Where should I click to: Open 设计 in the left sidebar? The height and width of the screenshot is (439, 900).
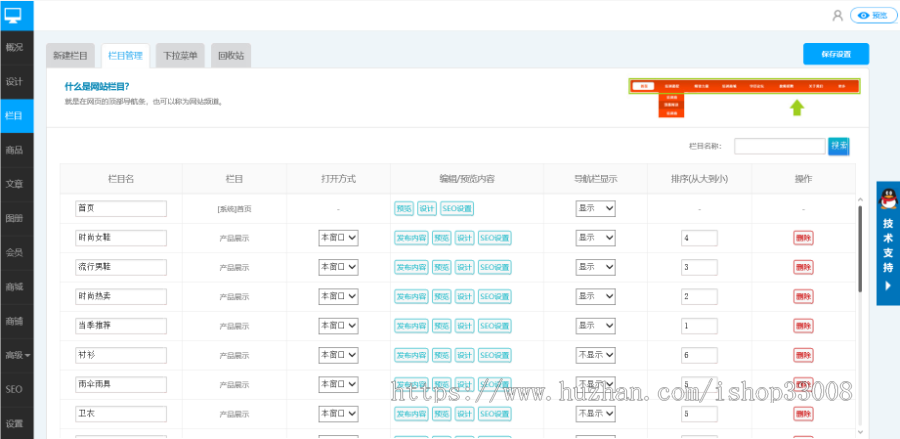click(14, 81)
